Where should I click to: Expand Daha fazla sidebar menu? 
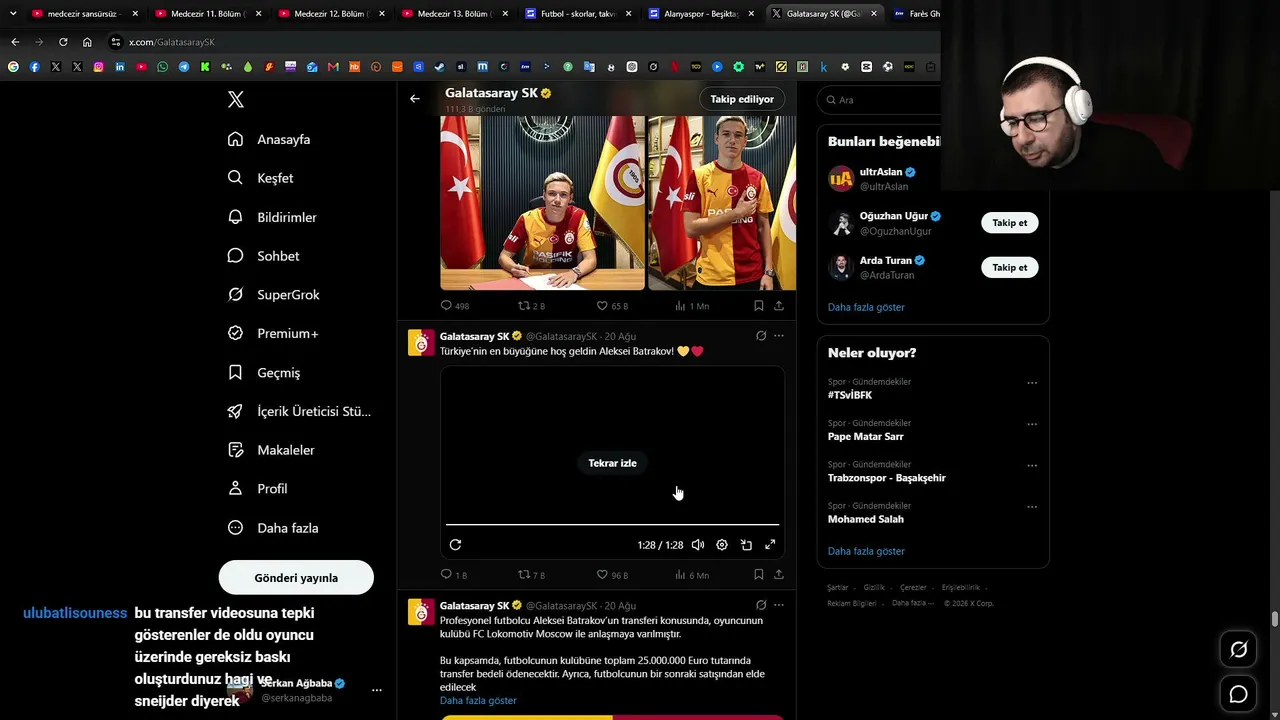273,528
